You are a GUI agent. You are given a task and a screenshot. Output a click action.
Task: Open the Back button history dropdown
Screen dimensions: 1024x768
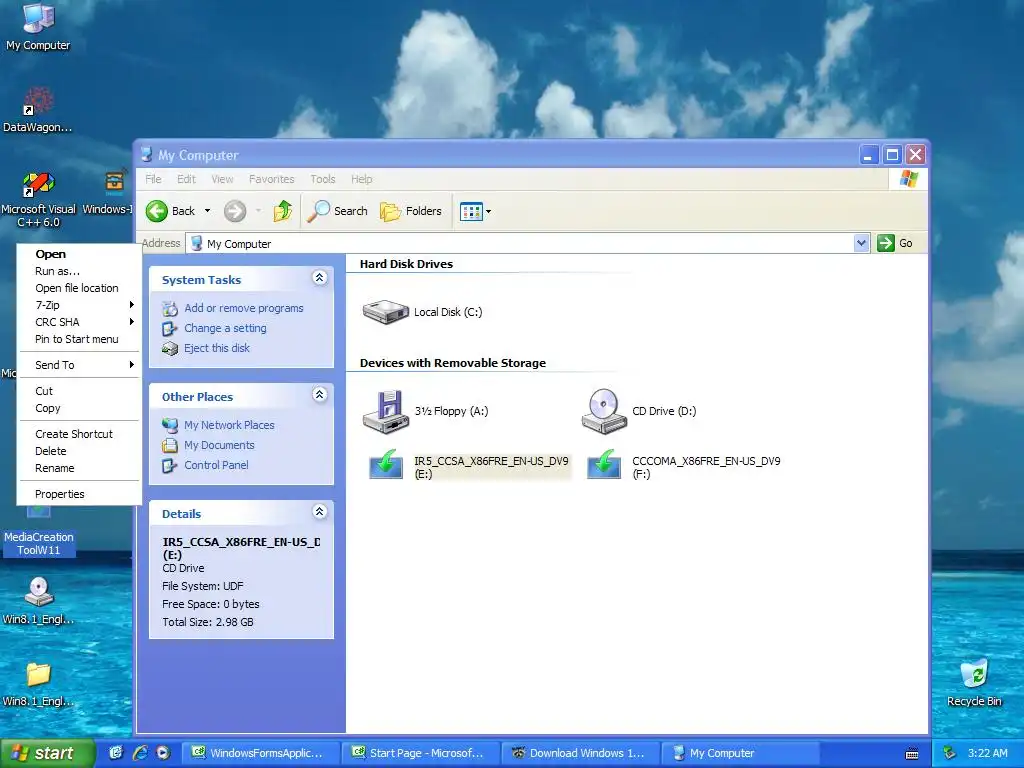(x=208, y=211)
